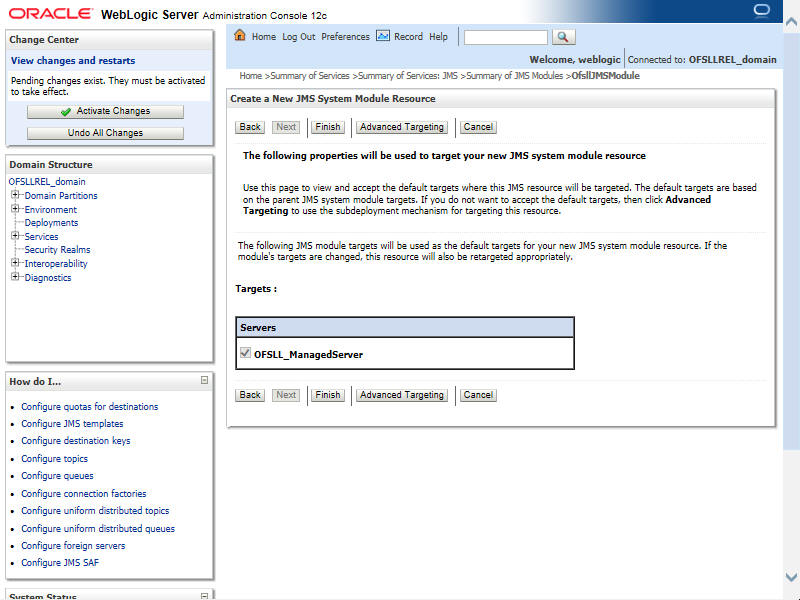
Task: Open Configure topics help link
Action: coord(54,459)
